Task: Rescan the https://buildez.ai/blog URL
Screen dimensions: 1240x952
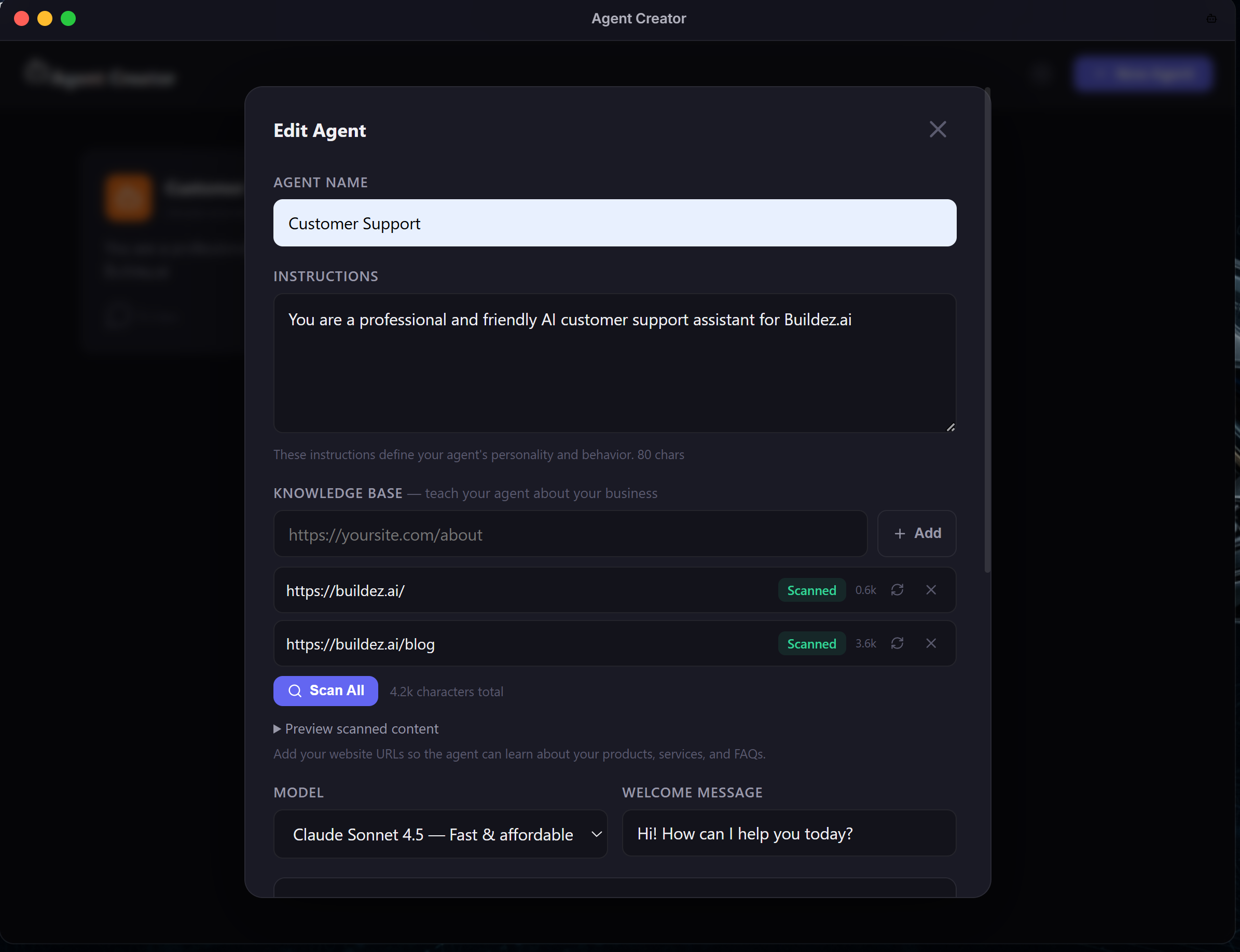Action: pos(897,643)
